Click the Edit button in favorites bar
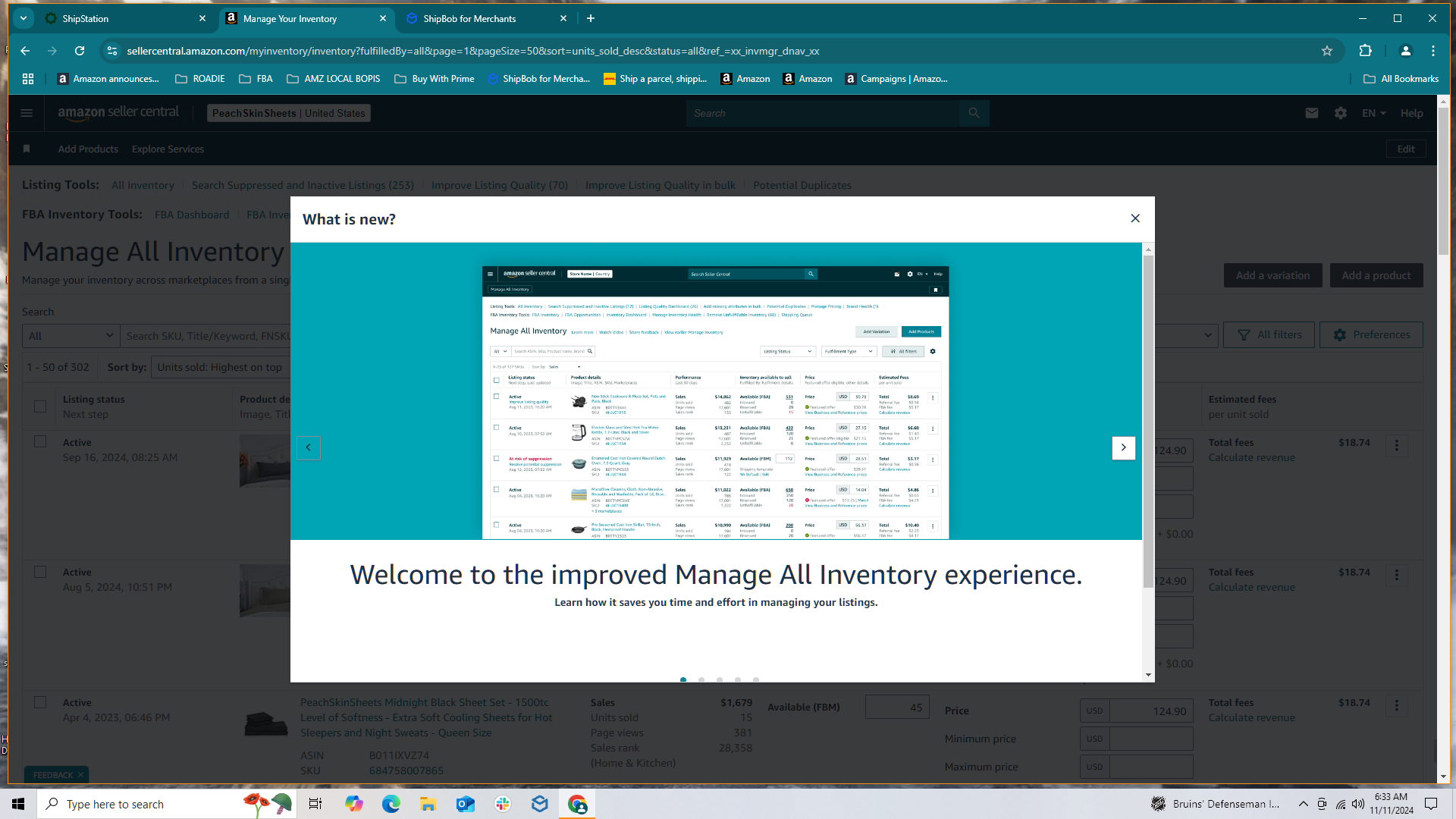The height and width of the screenshot is (819, 1456). tap(1406, 149)
